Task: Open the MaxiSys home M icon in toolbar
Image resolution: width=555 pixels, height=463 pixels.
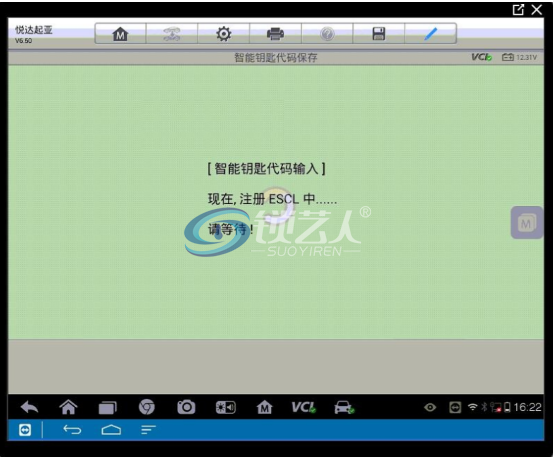Action: pyautogui.click(x=120, y=34)
